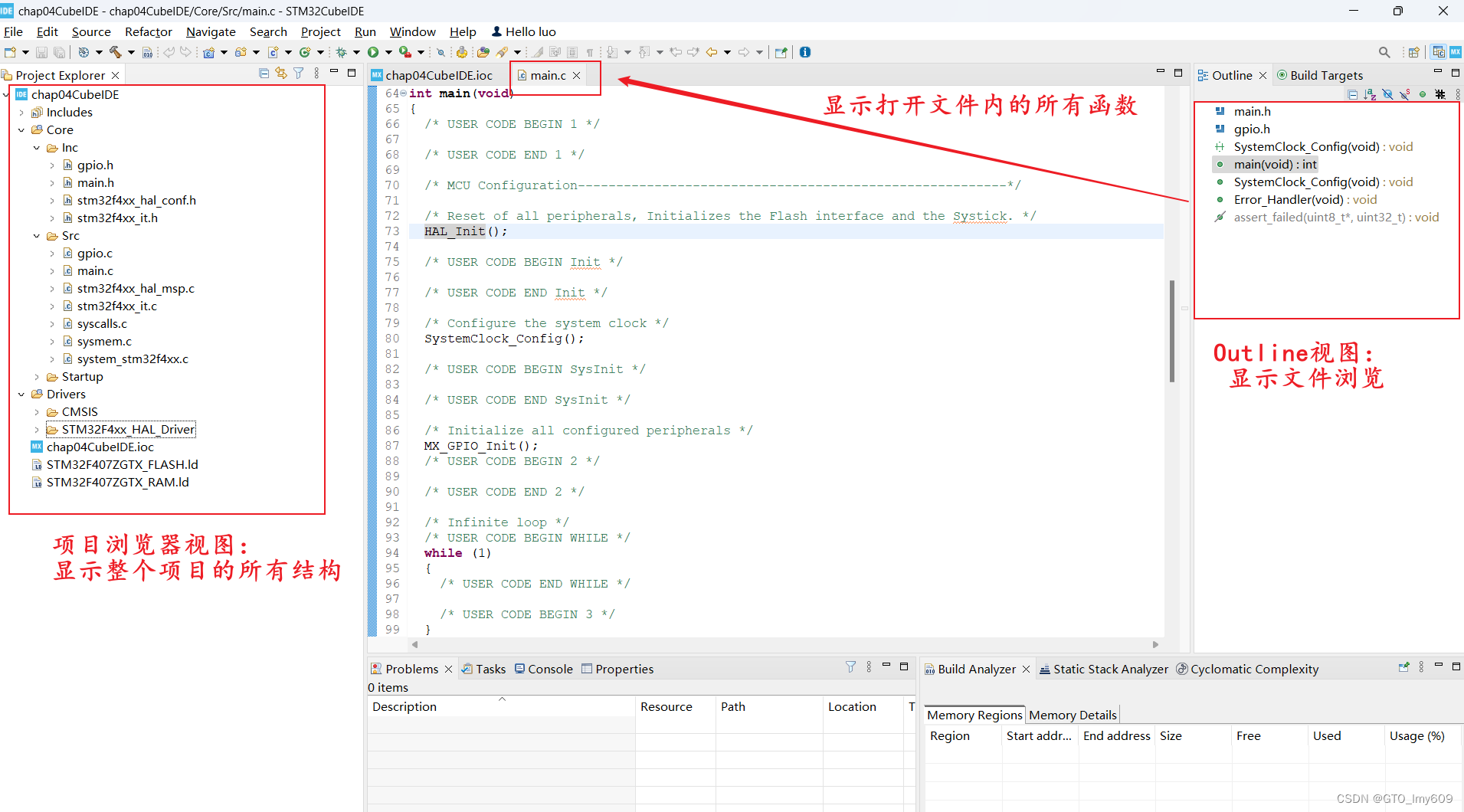Image resolution: width=1464 pixels, height=812 pixels.
Task: Open the quick search magnifier near top right
Action: pos(1385,52)
